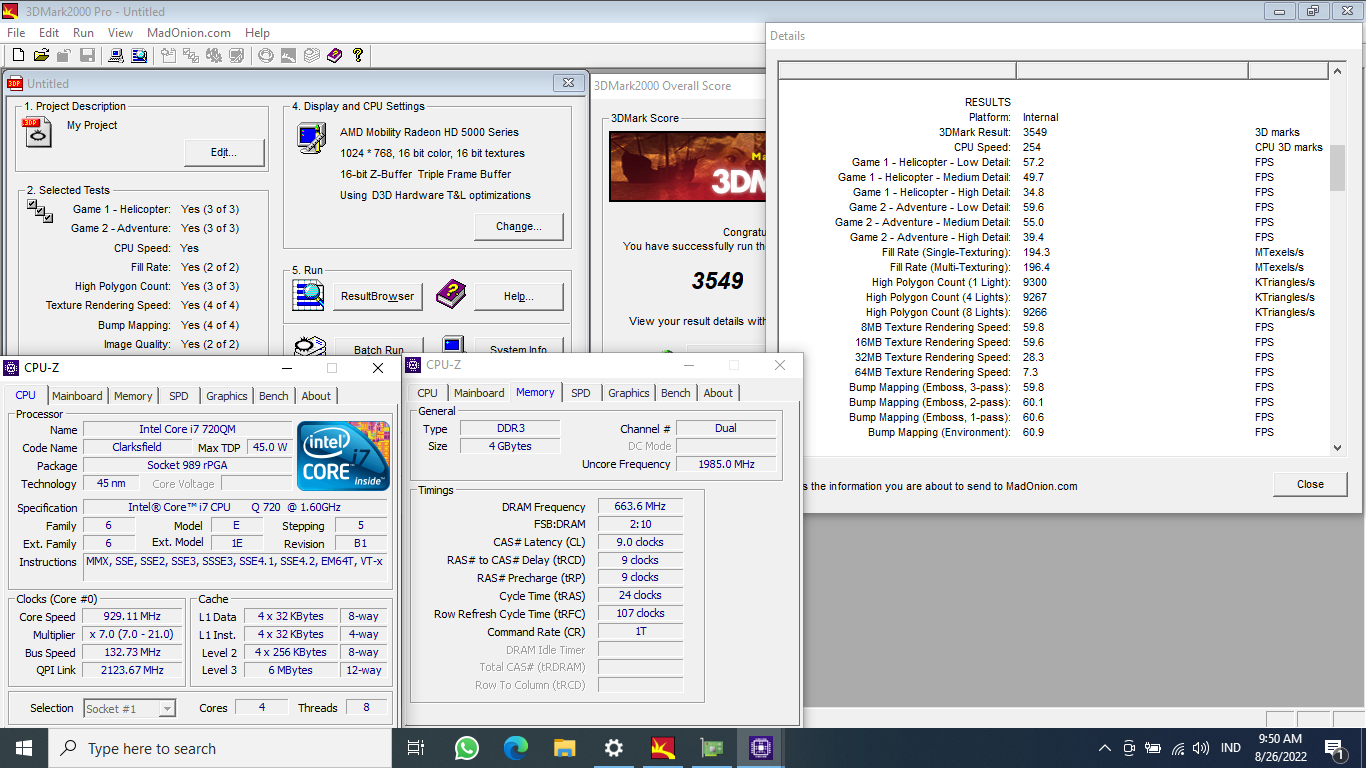Image resolution: width=1366 pixels, height=768 pixels.
Task: Click the New project toolbar icon
Action: pyautogui.click(x=18, y=55)
